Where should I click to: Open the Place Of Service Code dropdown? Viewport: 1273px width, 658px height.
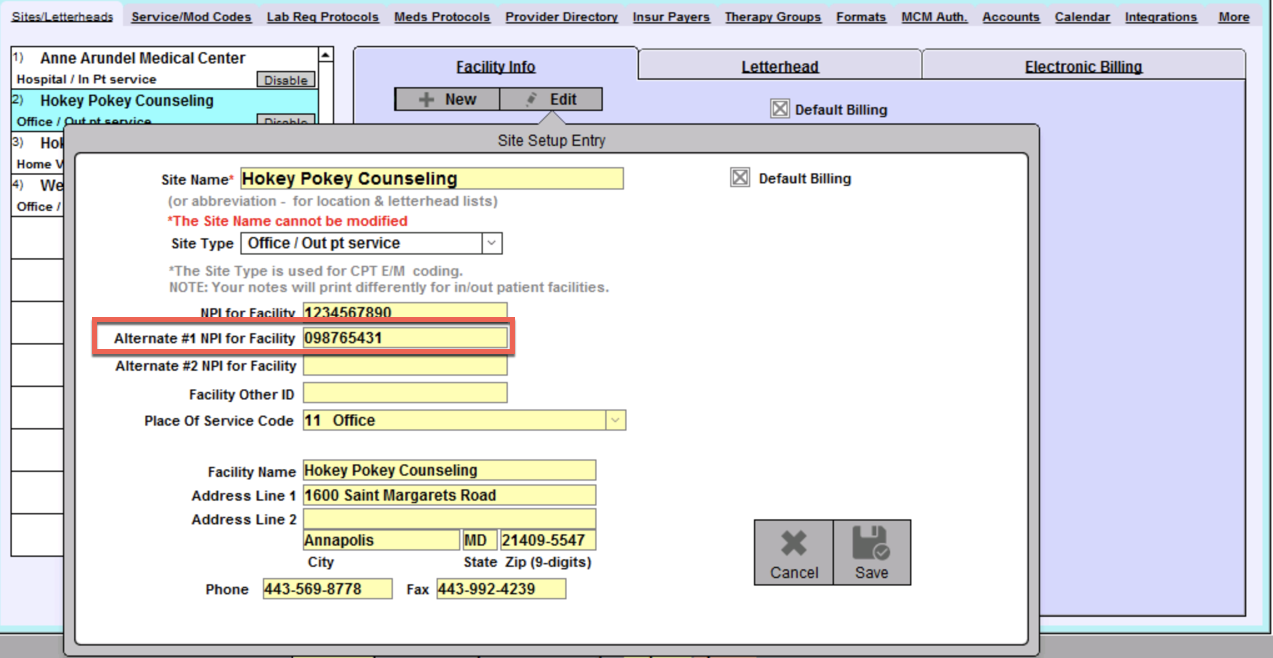point(615,421)
